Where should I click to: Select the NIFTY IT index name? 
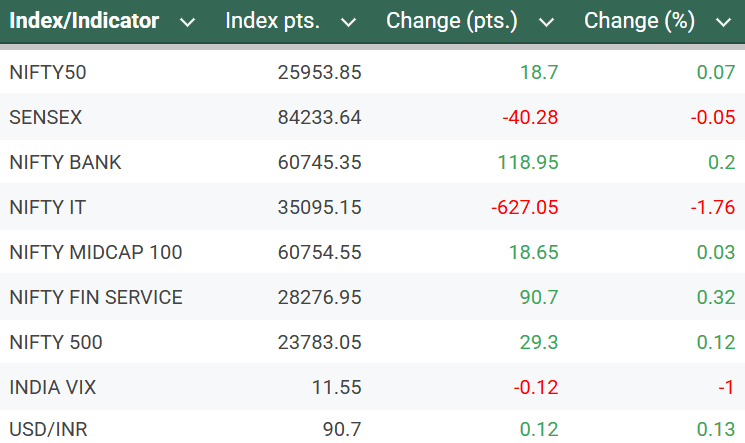pyautogui.click(x=48, y=207)
